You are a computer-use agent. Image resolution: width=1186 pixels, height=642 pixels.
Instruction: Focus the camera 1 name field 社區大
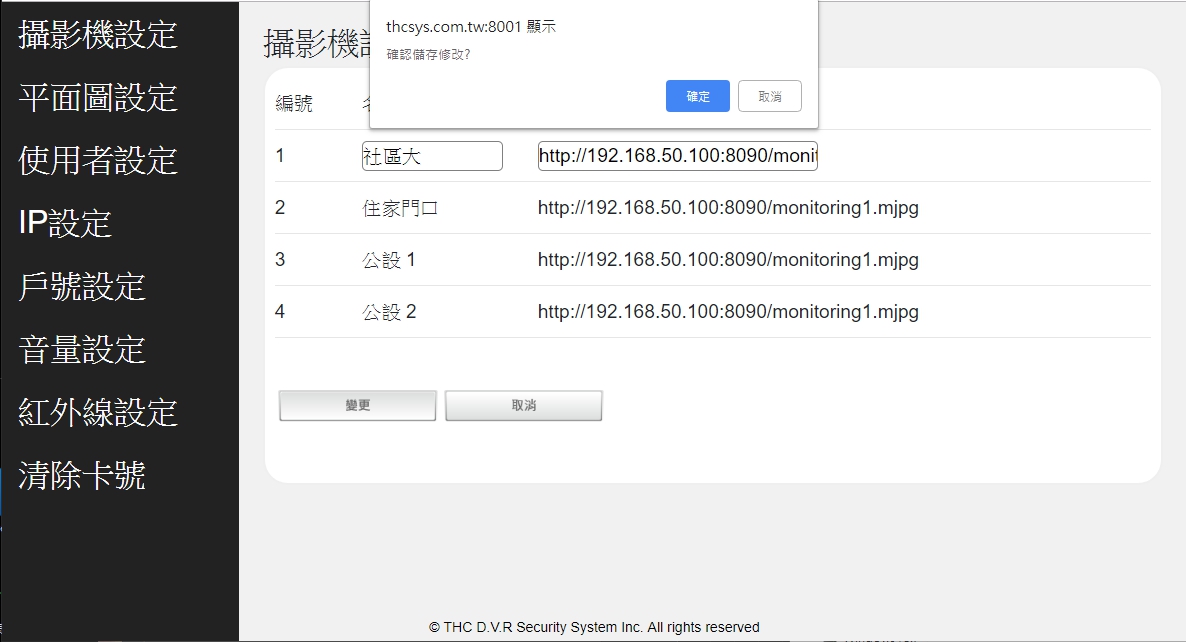point(432,156)
